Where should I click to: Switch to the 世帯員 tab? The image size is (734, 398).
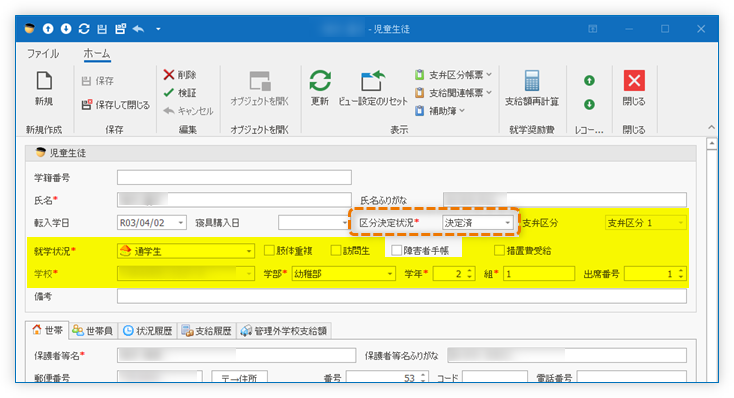(x=93, y=331)
